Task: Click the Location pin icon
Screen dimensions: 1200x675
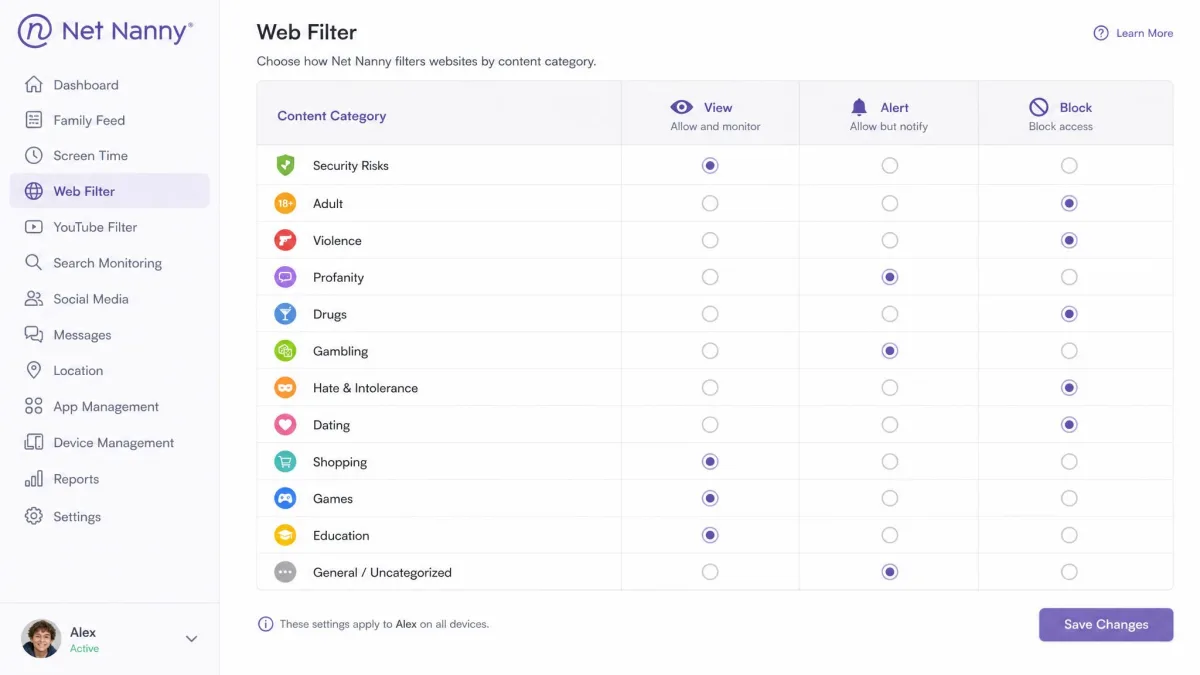Action: tap(34, 370)
